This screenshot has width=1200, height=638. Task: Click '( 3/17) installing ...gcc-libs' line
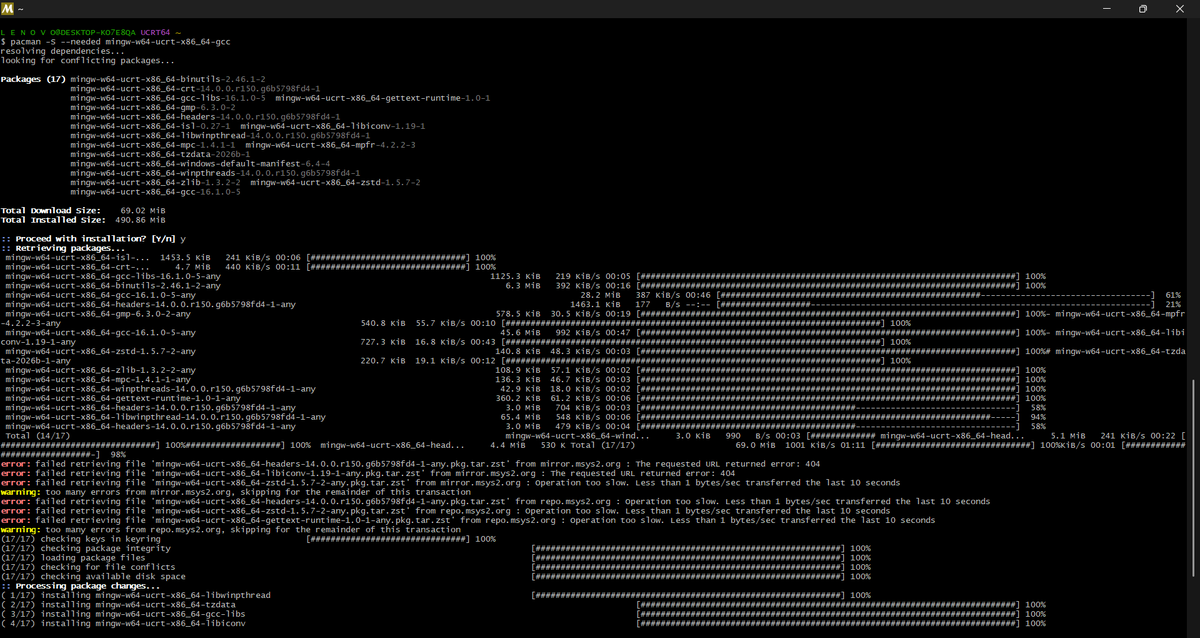[x=523, y=614]
